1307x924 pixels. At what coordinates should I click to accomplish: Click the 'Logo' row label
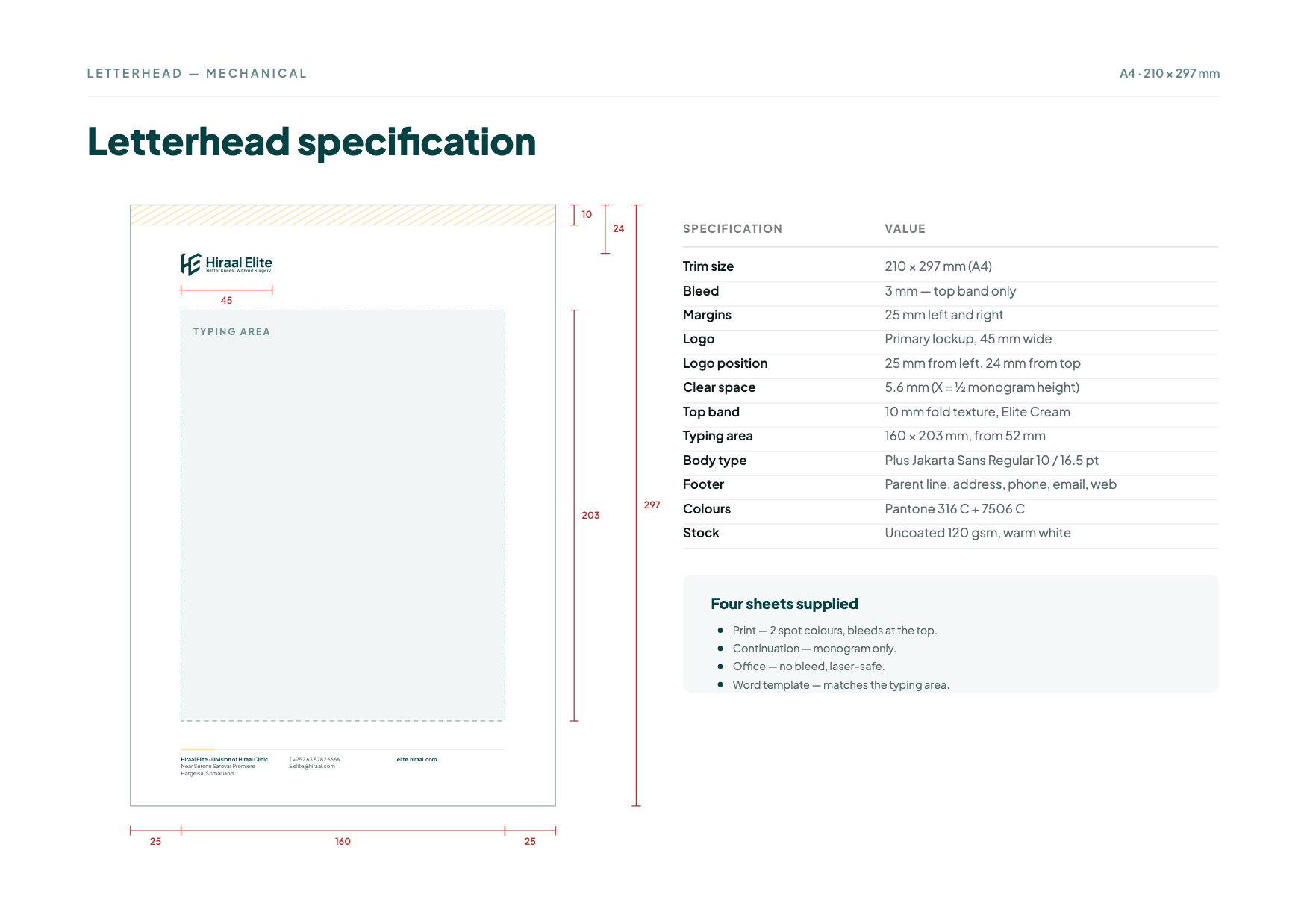coord(699,339)
